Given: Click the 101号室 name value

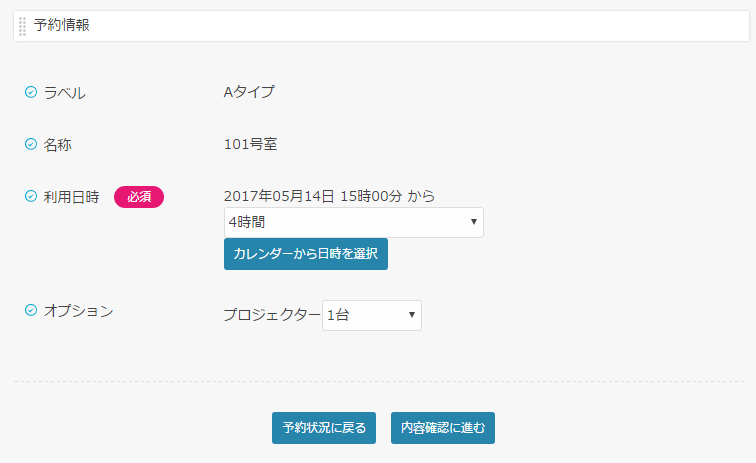Looking at the screenshot, I should (250, 144).
